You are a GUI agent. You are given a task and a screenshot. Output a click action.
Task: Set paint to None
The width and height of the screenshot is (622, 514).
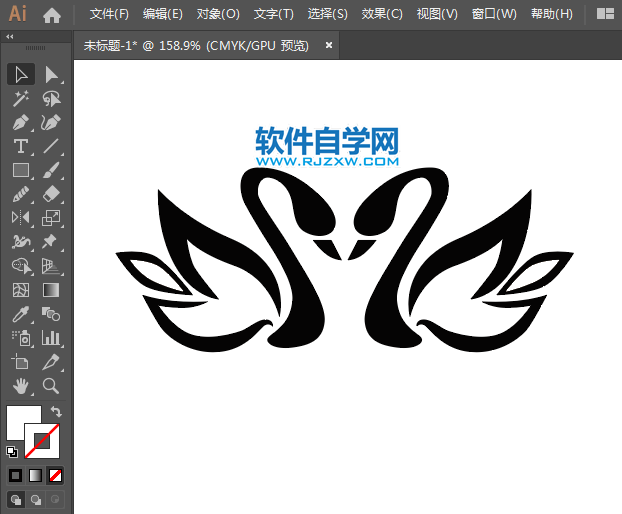click(x=55, y=475)
